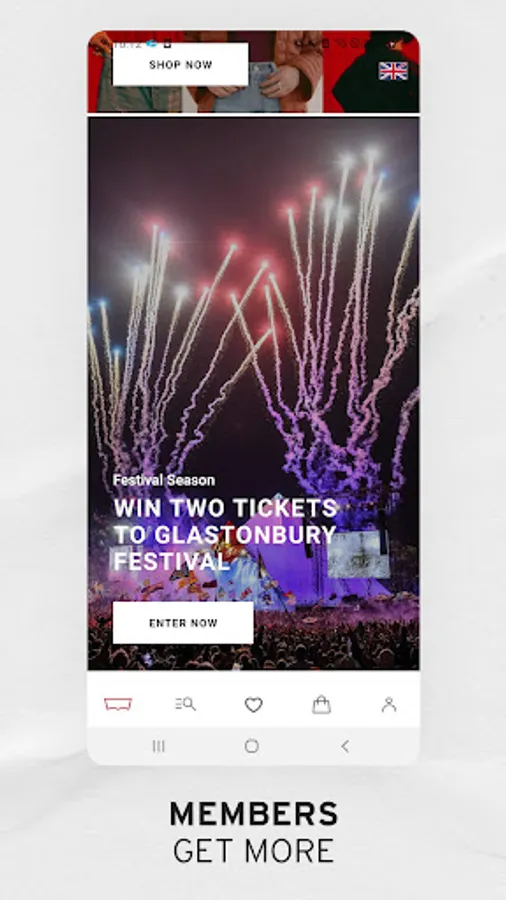Tap the Festival Season label
The image size is (506, 900).
[164, 480]
